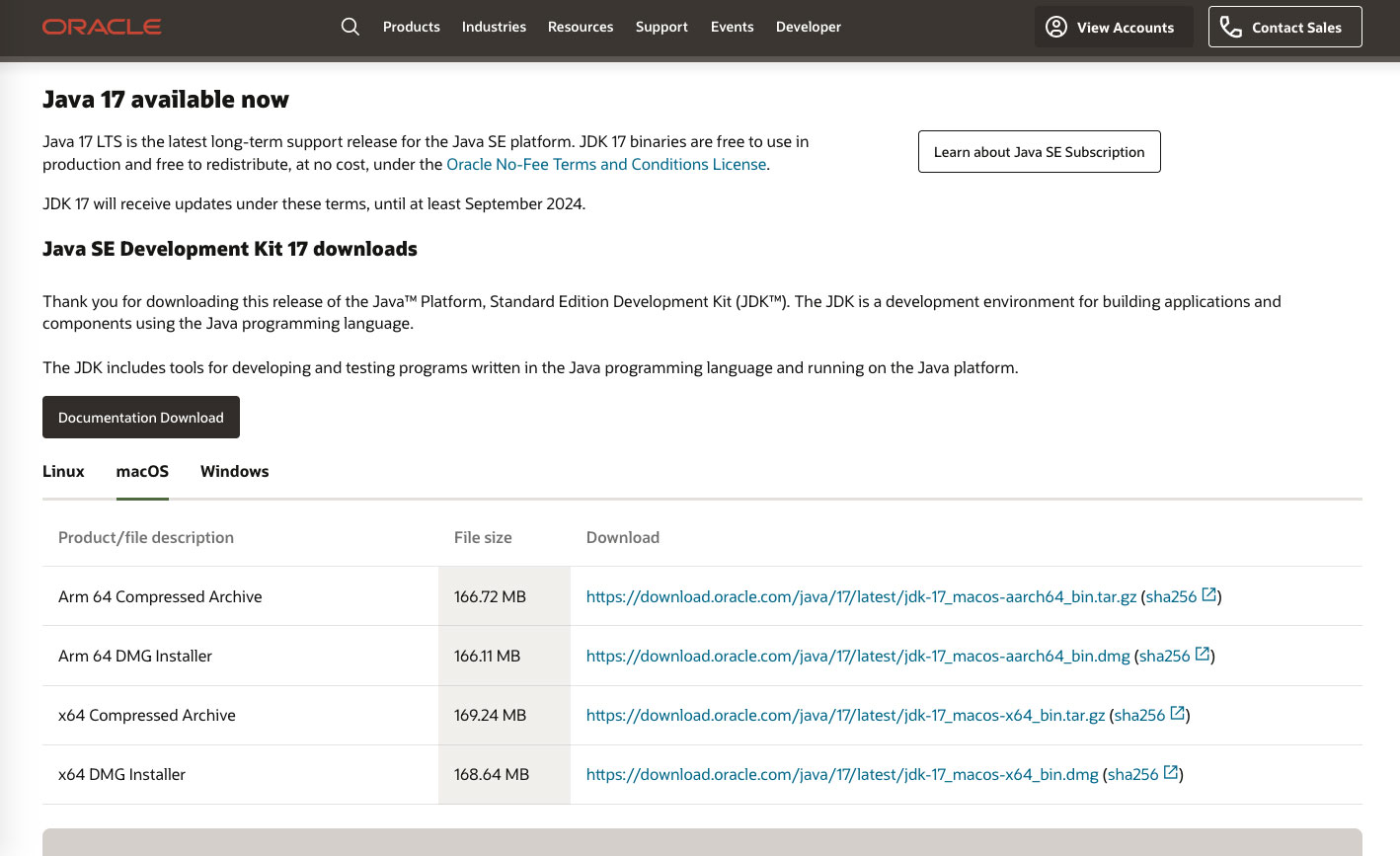Open sha256 external icon for x64 tar.gz
This screenshot has height=856, width=1400.
point(1177,714)
